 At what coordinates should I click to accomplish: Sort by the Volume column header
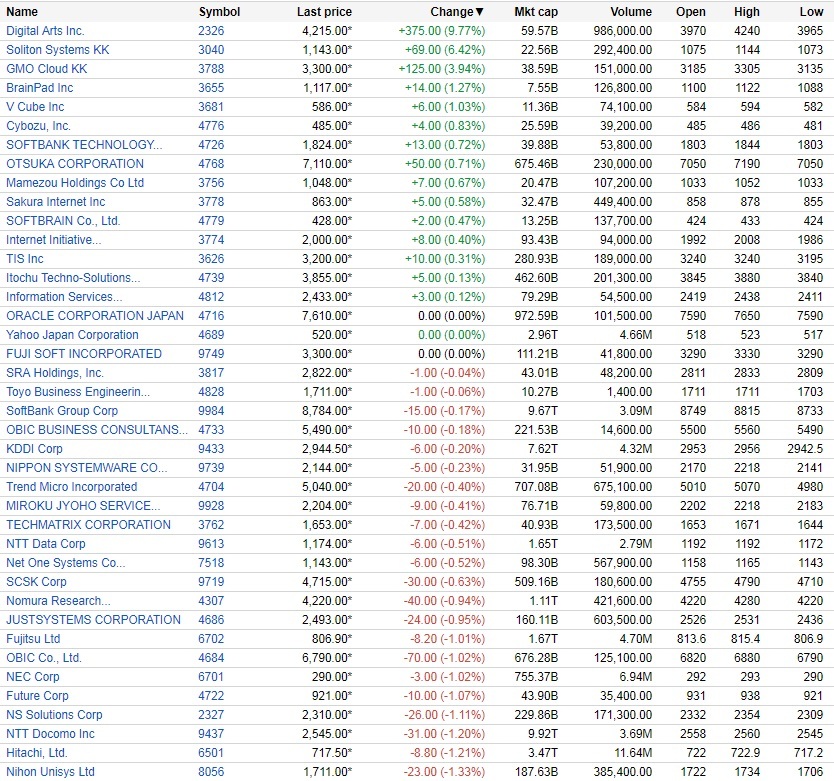pyautogui.click(x=631, y=12)
